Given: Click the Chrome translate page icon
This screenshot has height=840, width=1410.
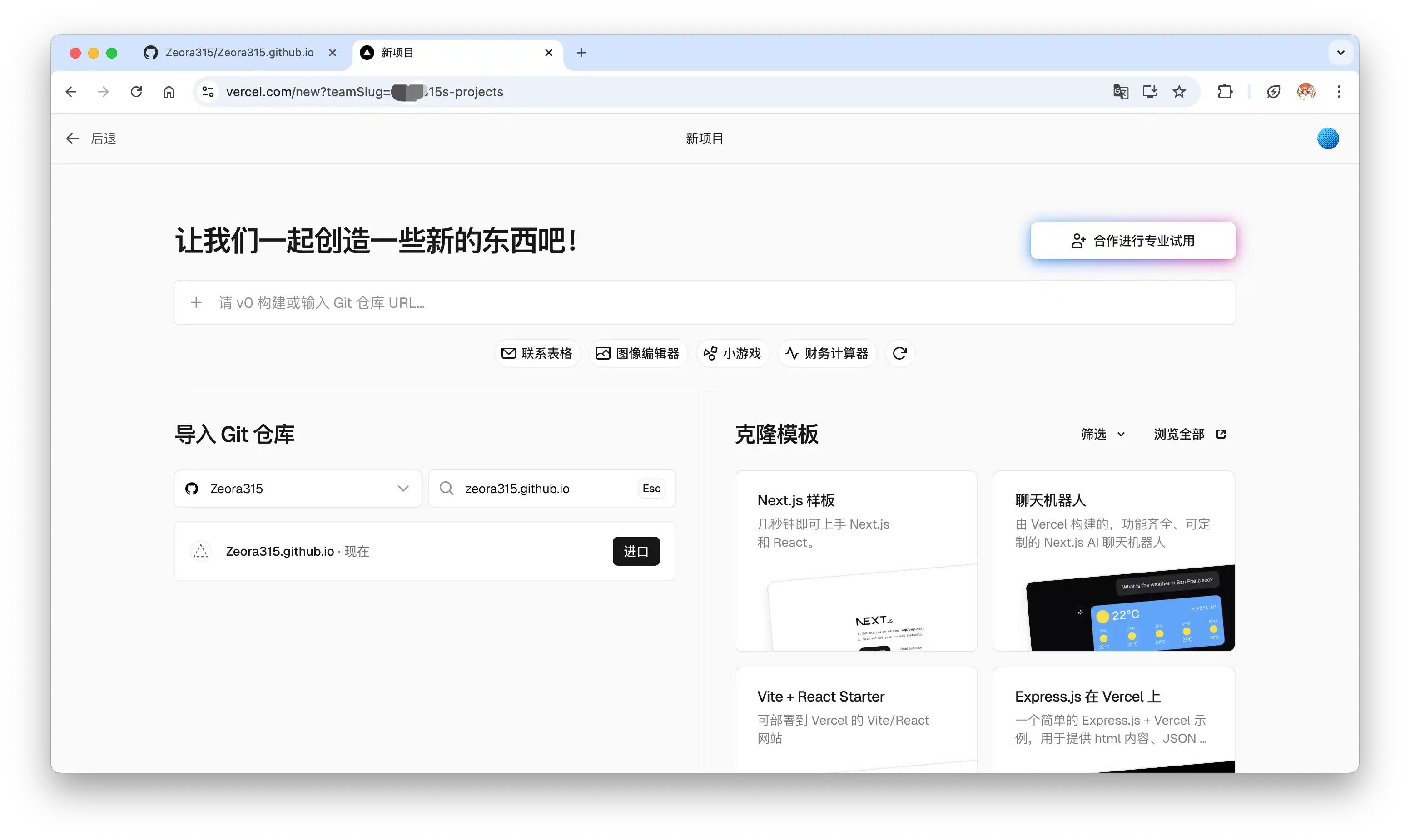Looking at the screenshot, I should point(1120,92).
